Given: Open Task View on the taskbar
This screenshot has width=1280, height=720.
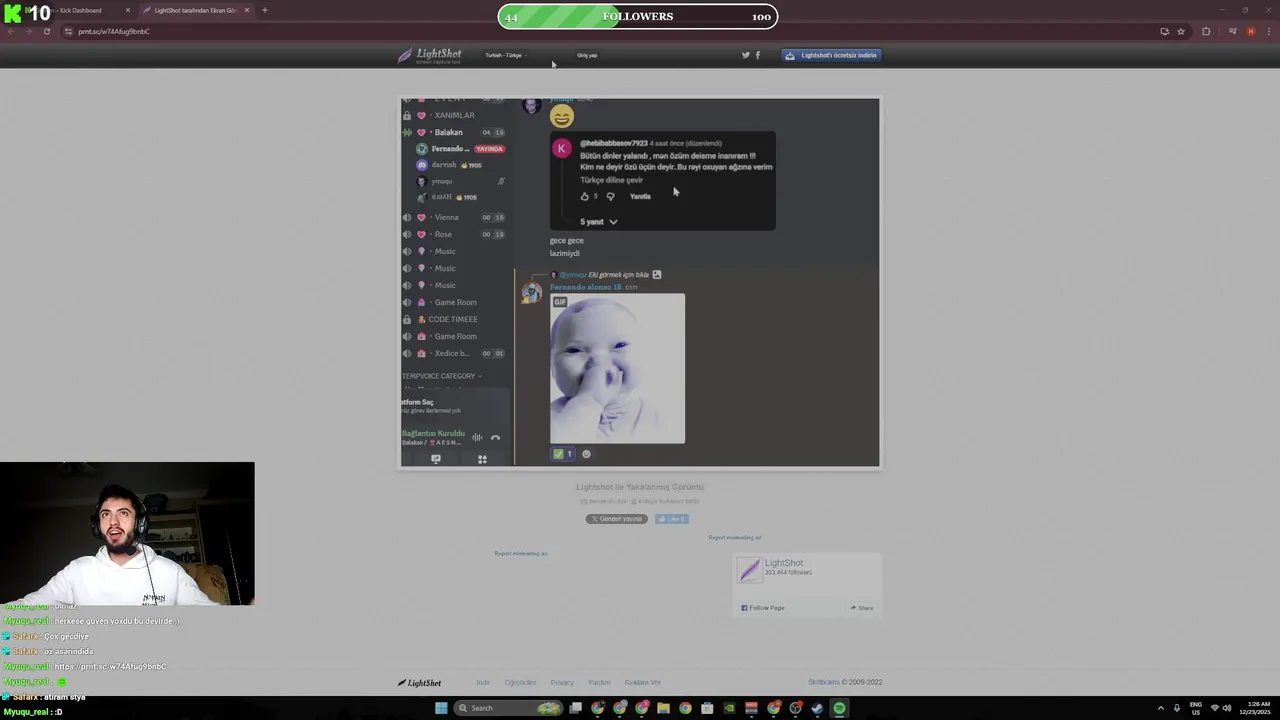Looking at the screenshot, I should click(576, 708).
